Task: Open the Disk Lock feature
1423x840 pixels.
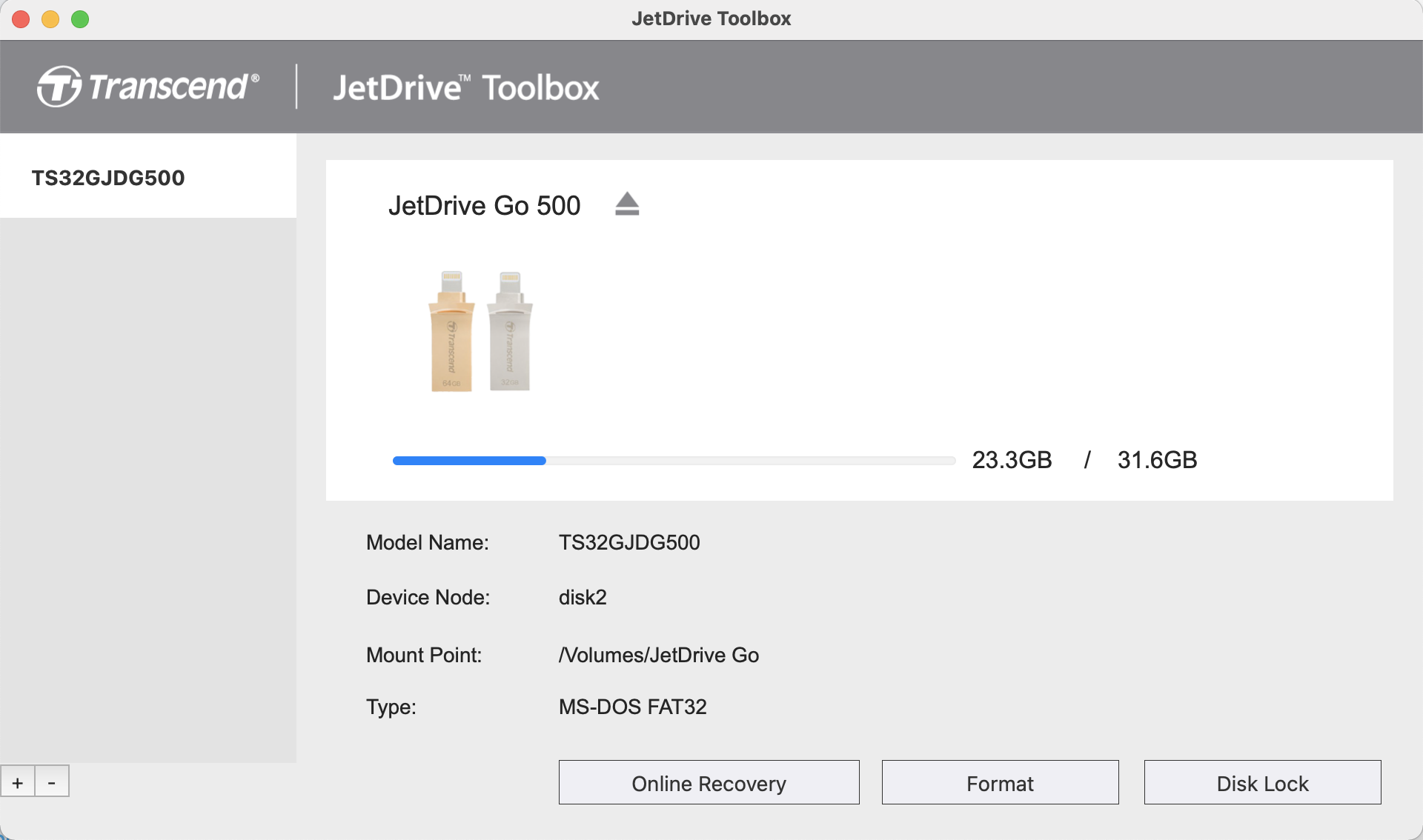Action: 1262,783
